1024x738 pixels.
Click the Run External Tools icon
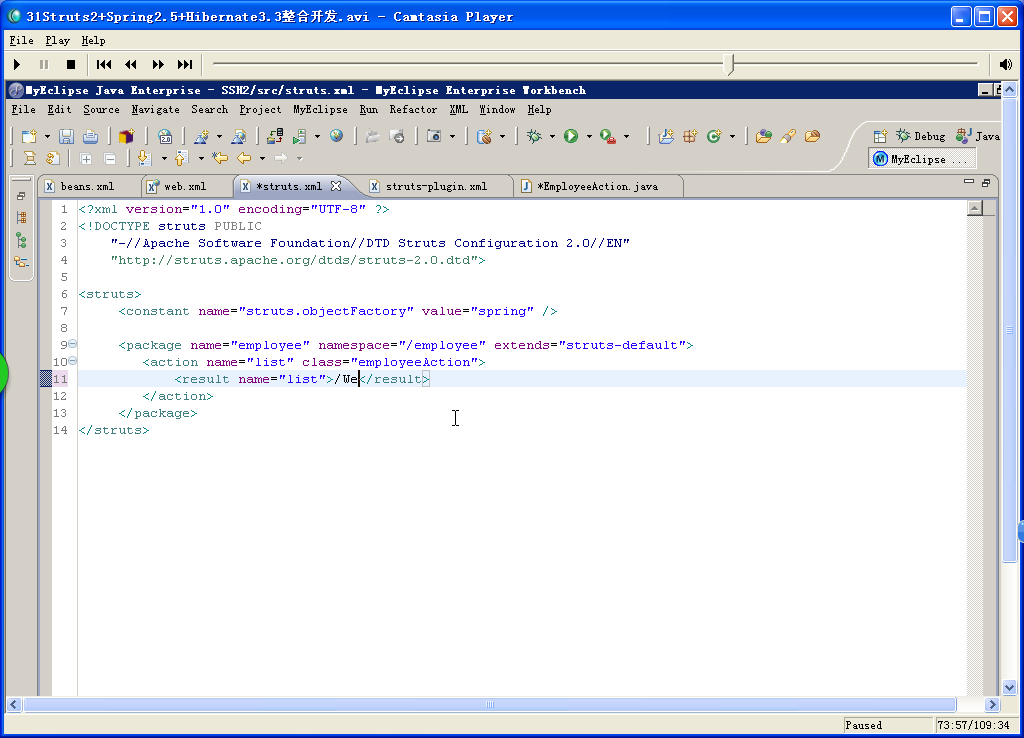coord(608,136)
